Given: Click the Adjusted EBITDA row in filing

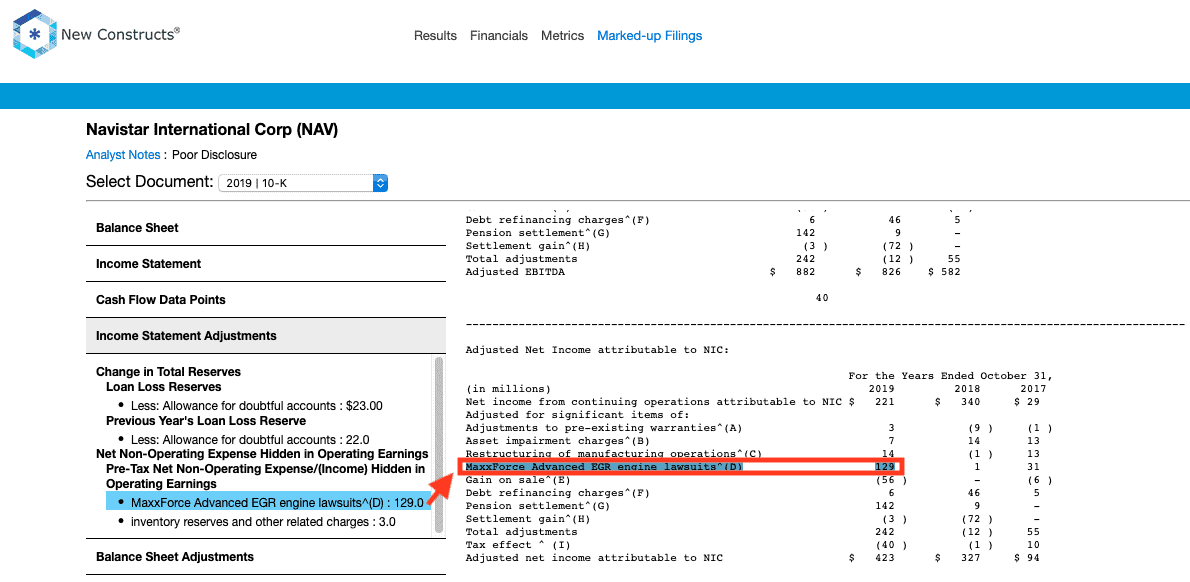Looking at the screenshot, I should (713, 272).
